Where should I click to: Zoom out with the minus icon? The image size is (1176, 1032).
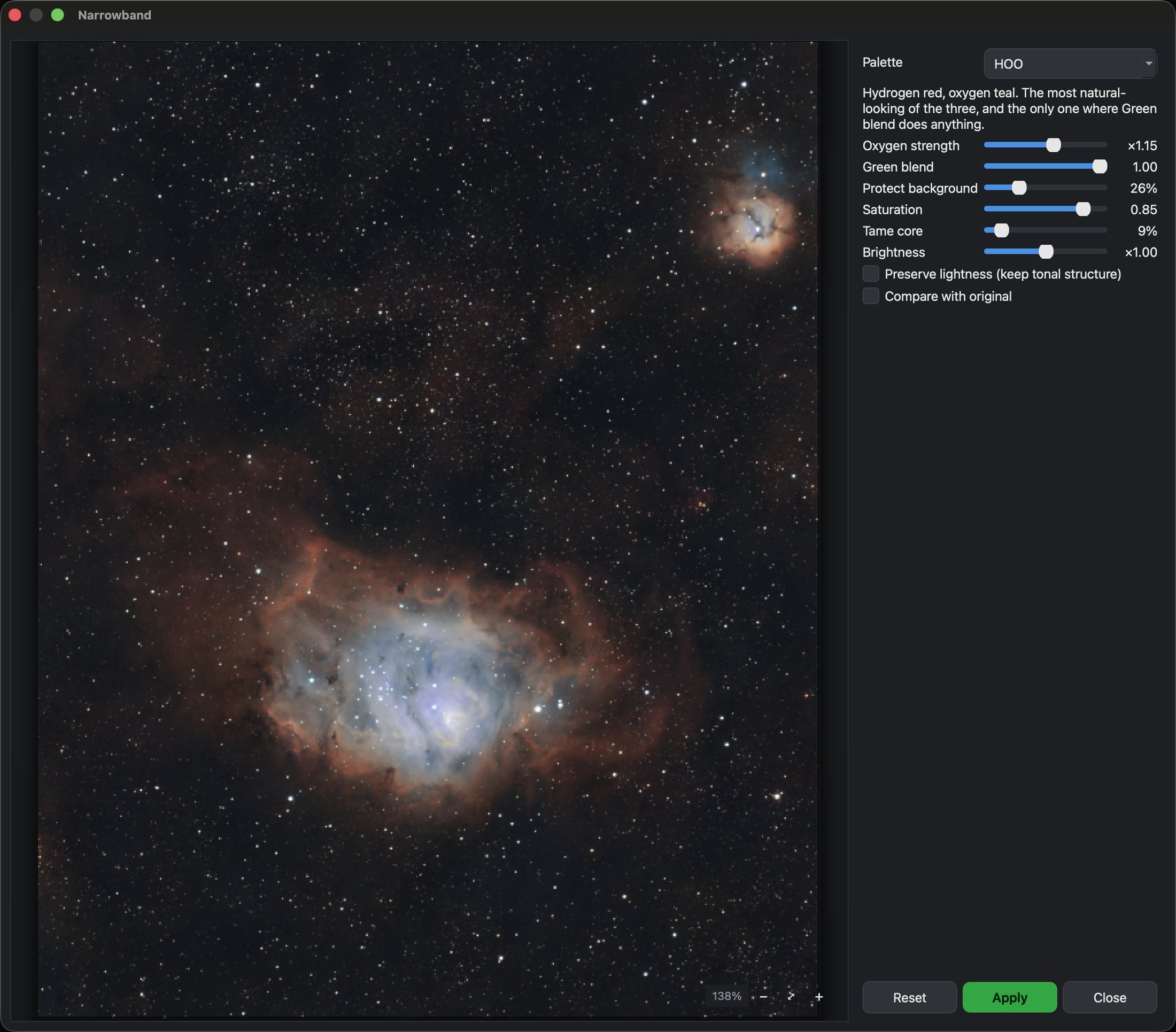click(763, 996)
